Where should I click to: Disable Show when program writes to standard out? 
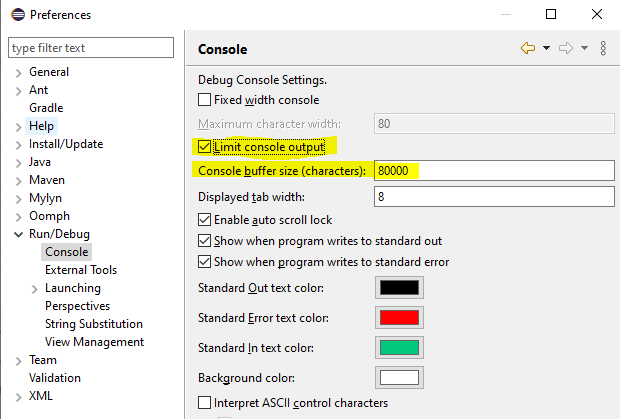click(x=205, y=241)
